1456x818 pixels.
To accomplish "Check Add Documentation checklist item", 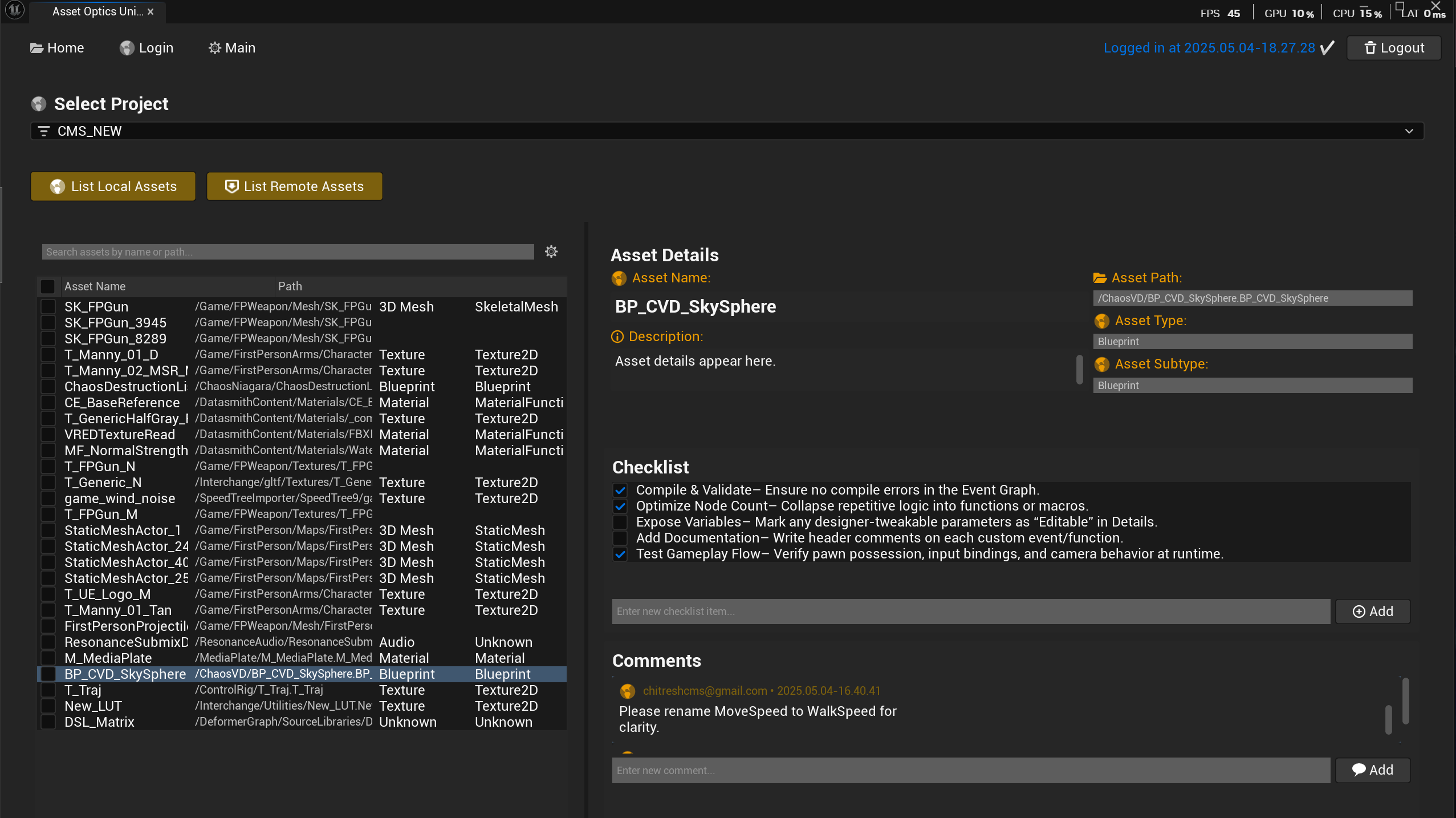I will [620, 538].
